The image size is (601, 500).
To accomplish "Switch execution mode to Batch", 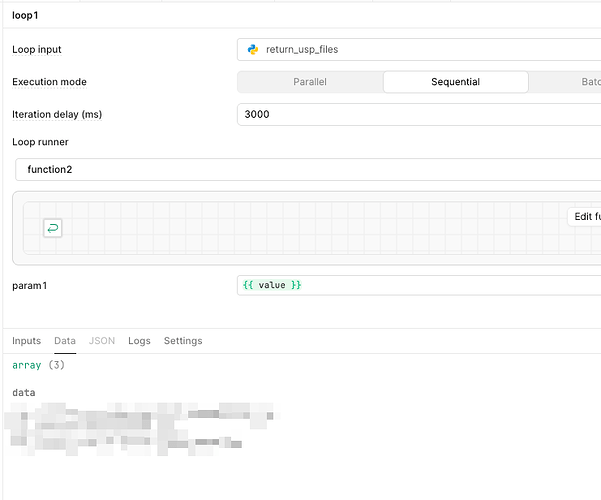I will tap(570, 82).
